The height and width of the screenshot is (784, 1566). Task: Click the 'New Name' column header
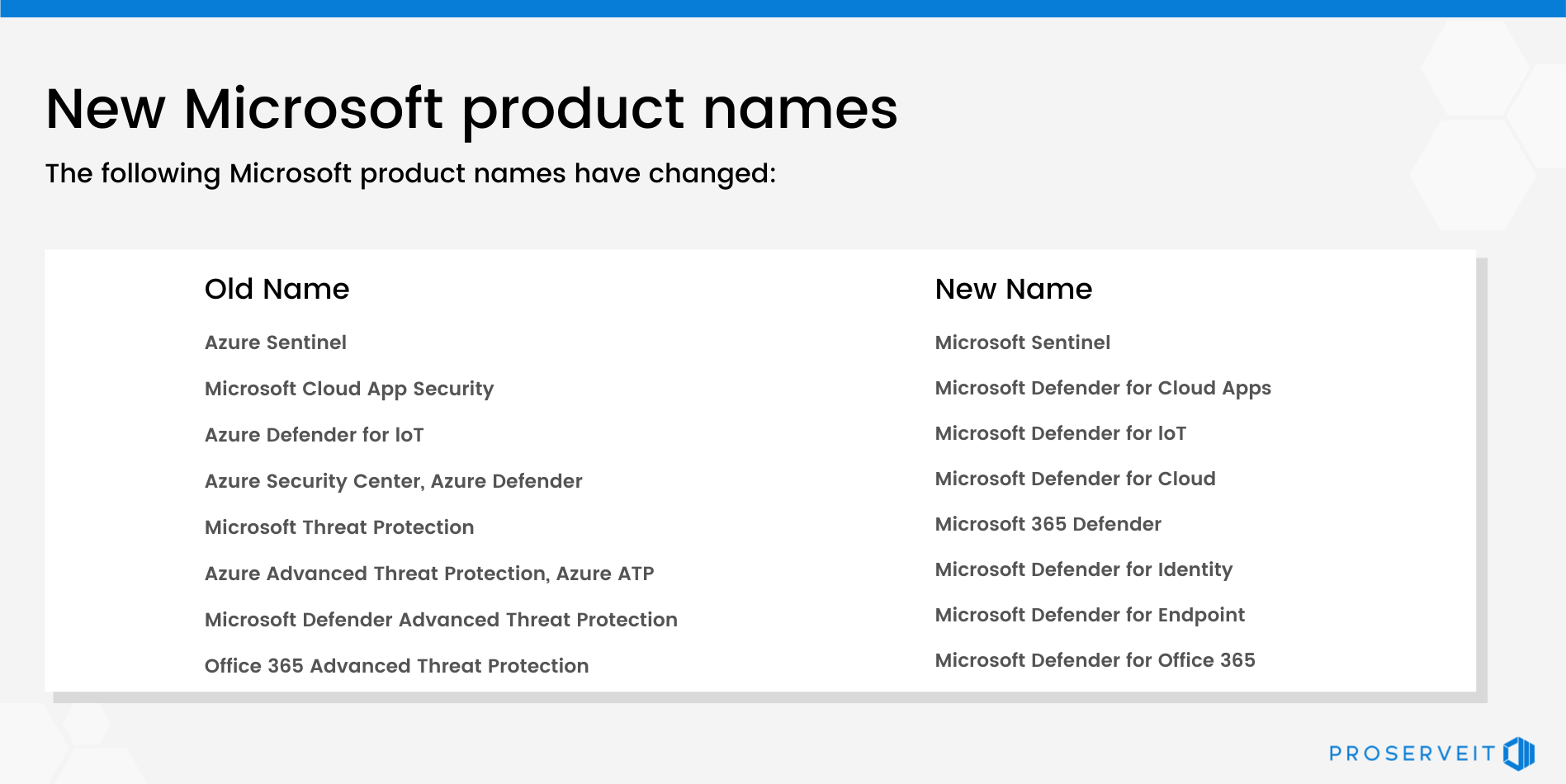(1013, 289)
